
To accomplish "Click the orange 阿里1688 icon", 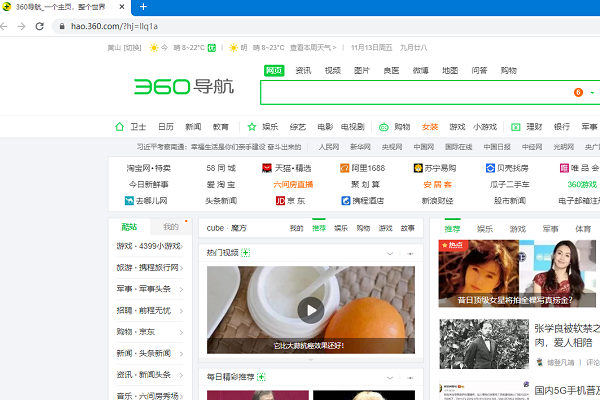I will (x=344, y=168).
